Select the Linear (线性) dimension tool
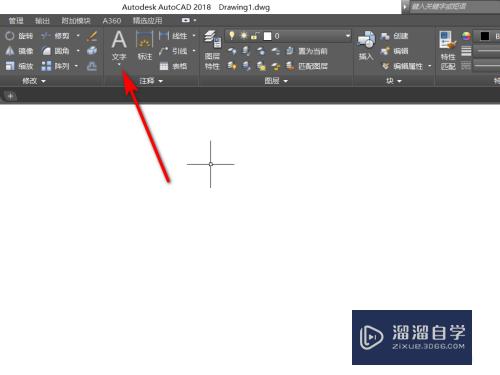 point(173,36)
